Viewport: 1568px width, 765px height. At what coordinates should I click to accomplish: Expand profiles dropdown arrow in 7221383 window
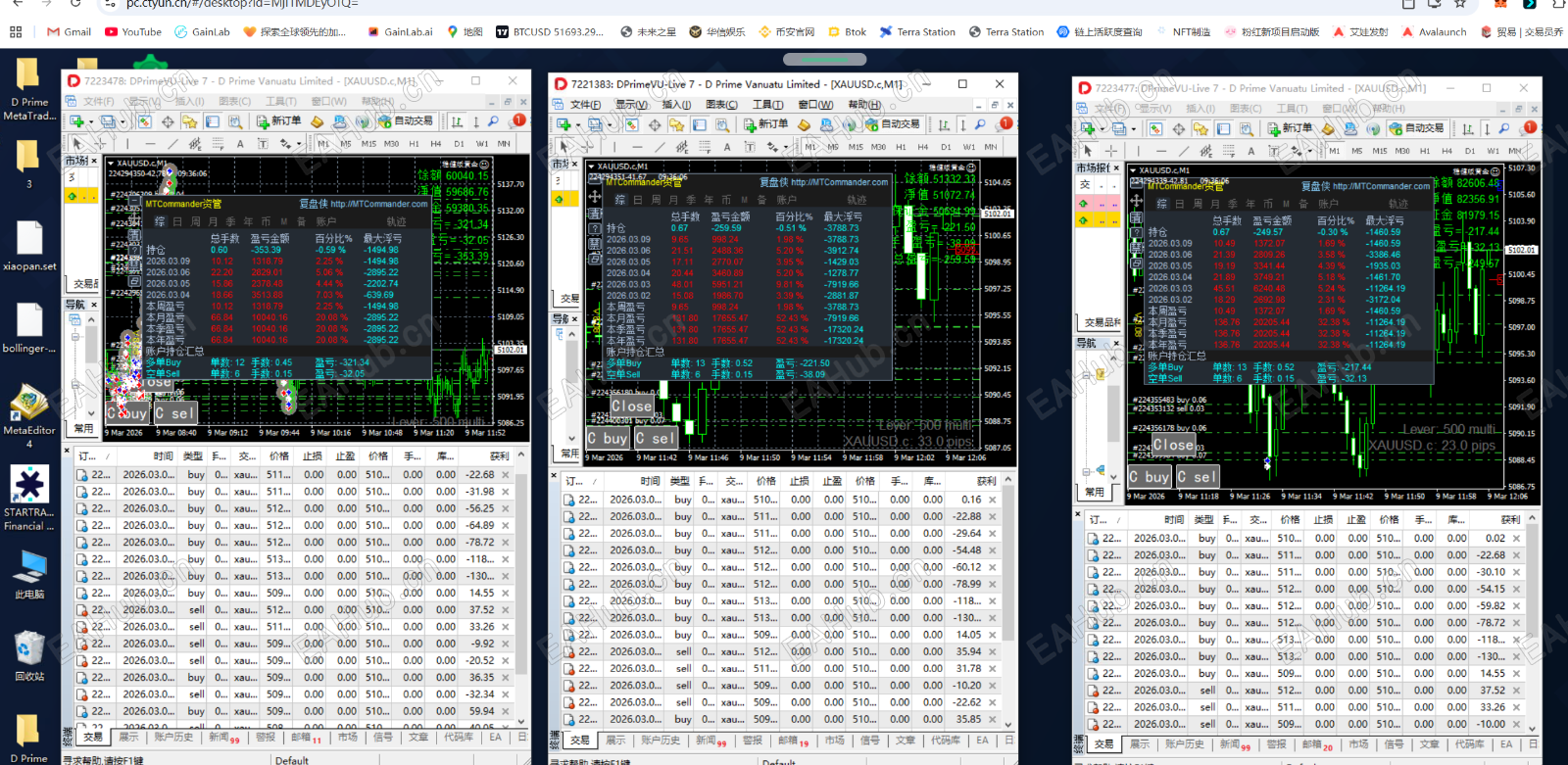pyautogui.click(x=610, y=124)
